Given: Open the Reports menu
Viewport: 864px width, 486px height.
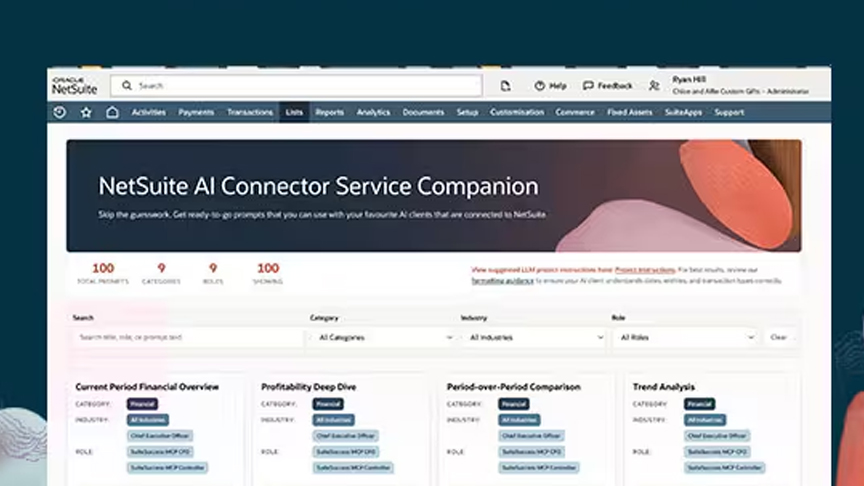Looking at the screenshot, I should (330, 112).
